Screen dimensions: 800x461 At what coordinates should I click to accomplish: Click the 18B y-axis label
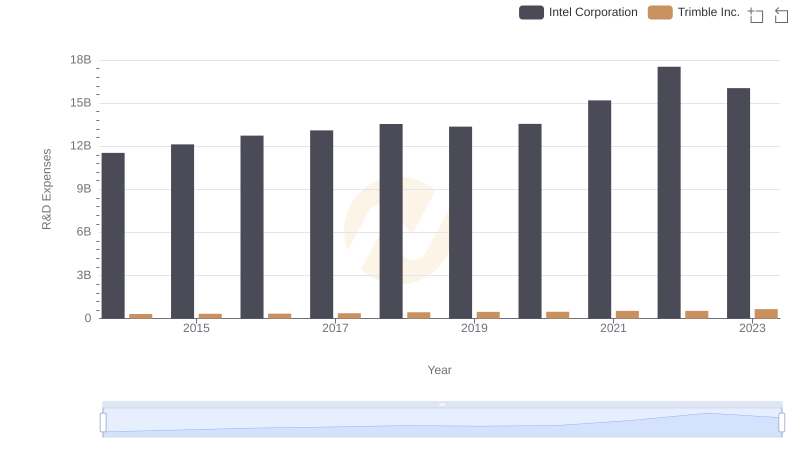click(x=81, y=60)
